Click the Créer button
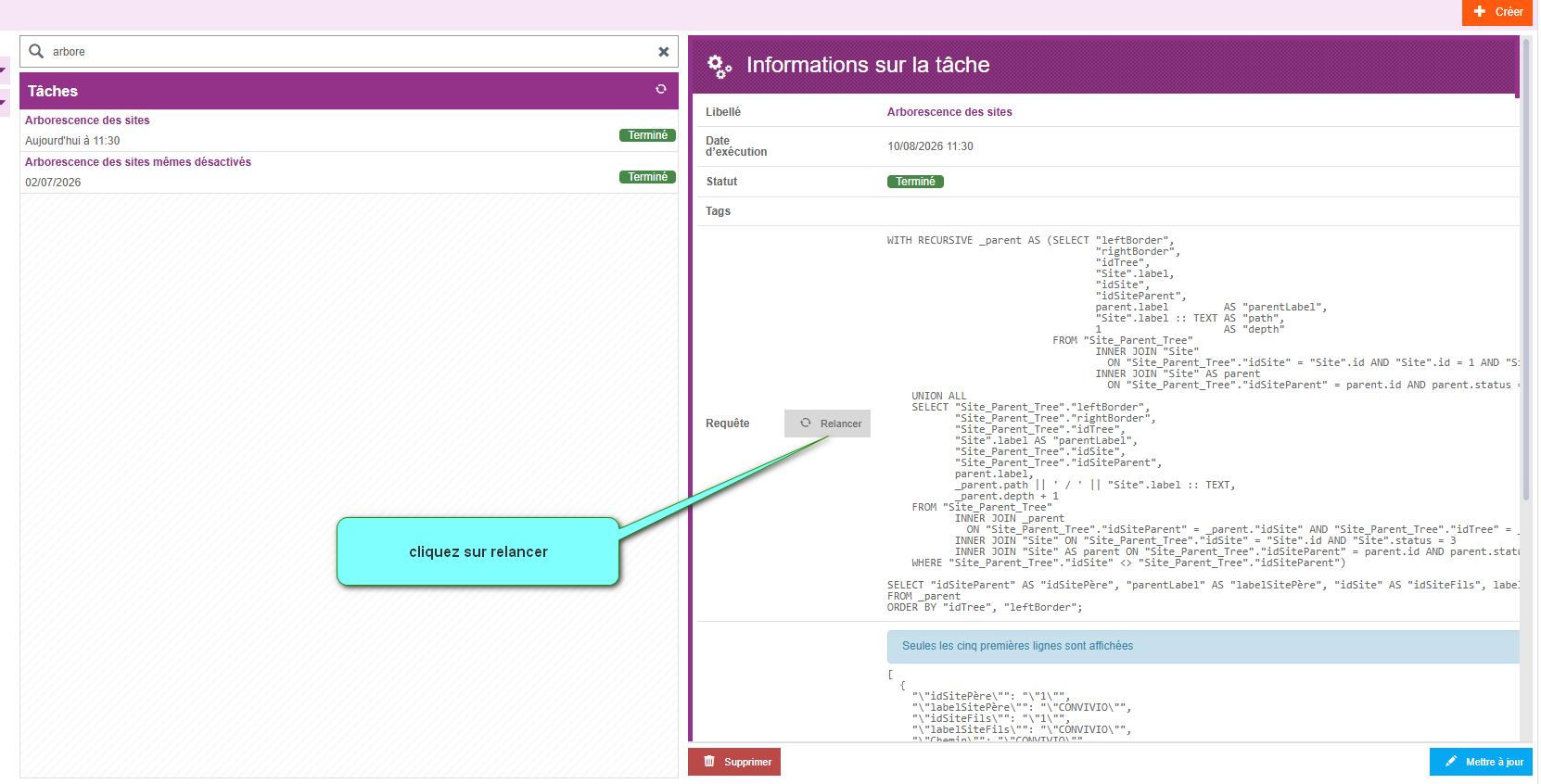This screenshot has width=1541, height=784. pyautogui.click(x=1497, y=12)
